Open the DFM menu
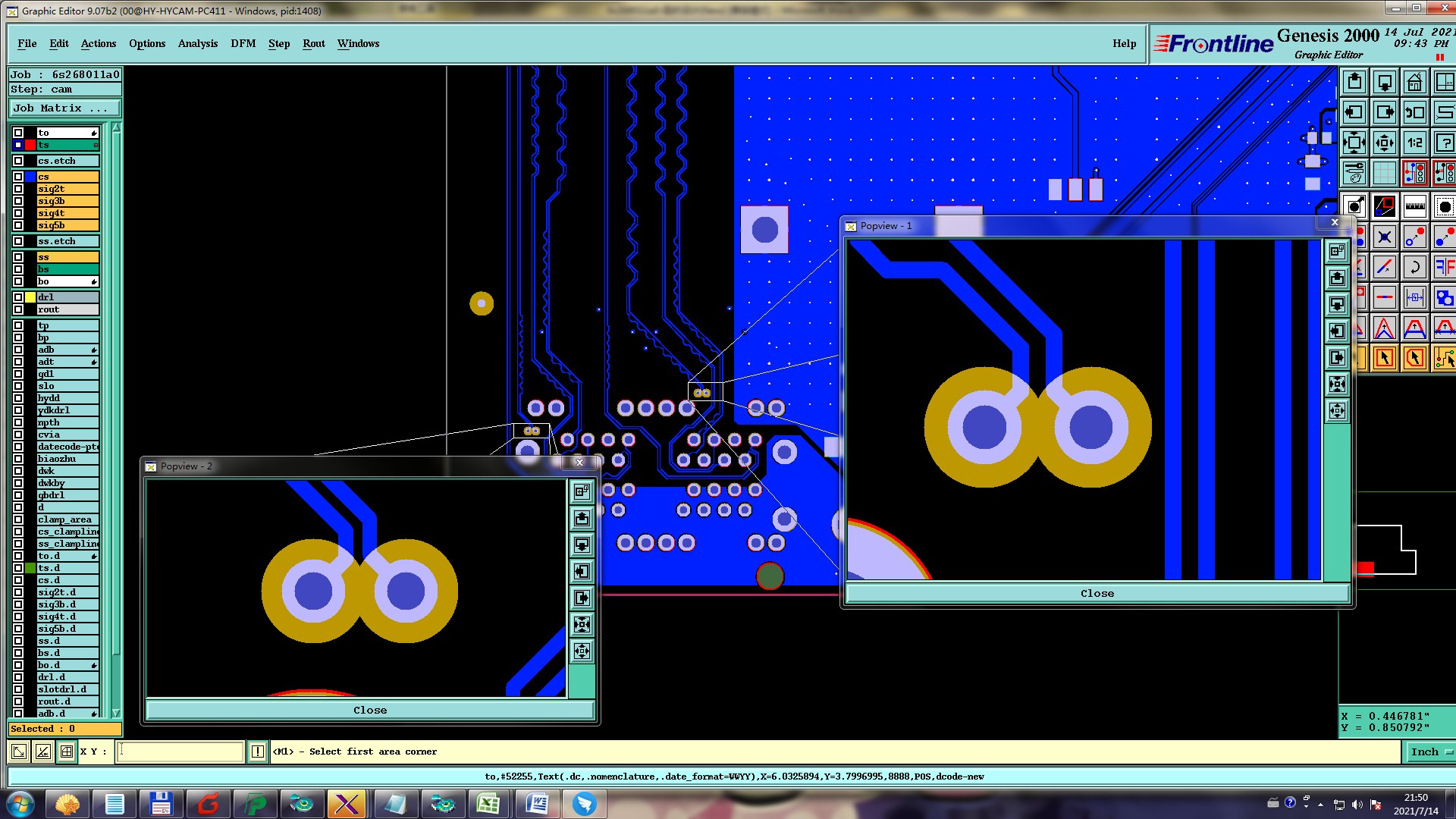The height and width of the screenshot is (819, 1456). coord(243,43)
